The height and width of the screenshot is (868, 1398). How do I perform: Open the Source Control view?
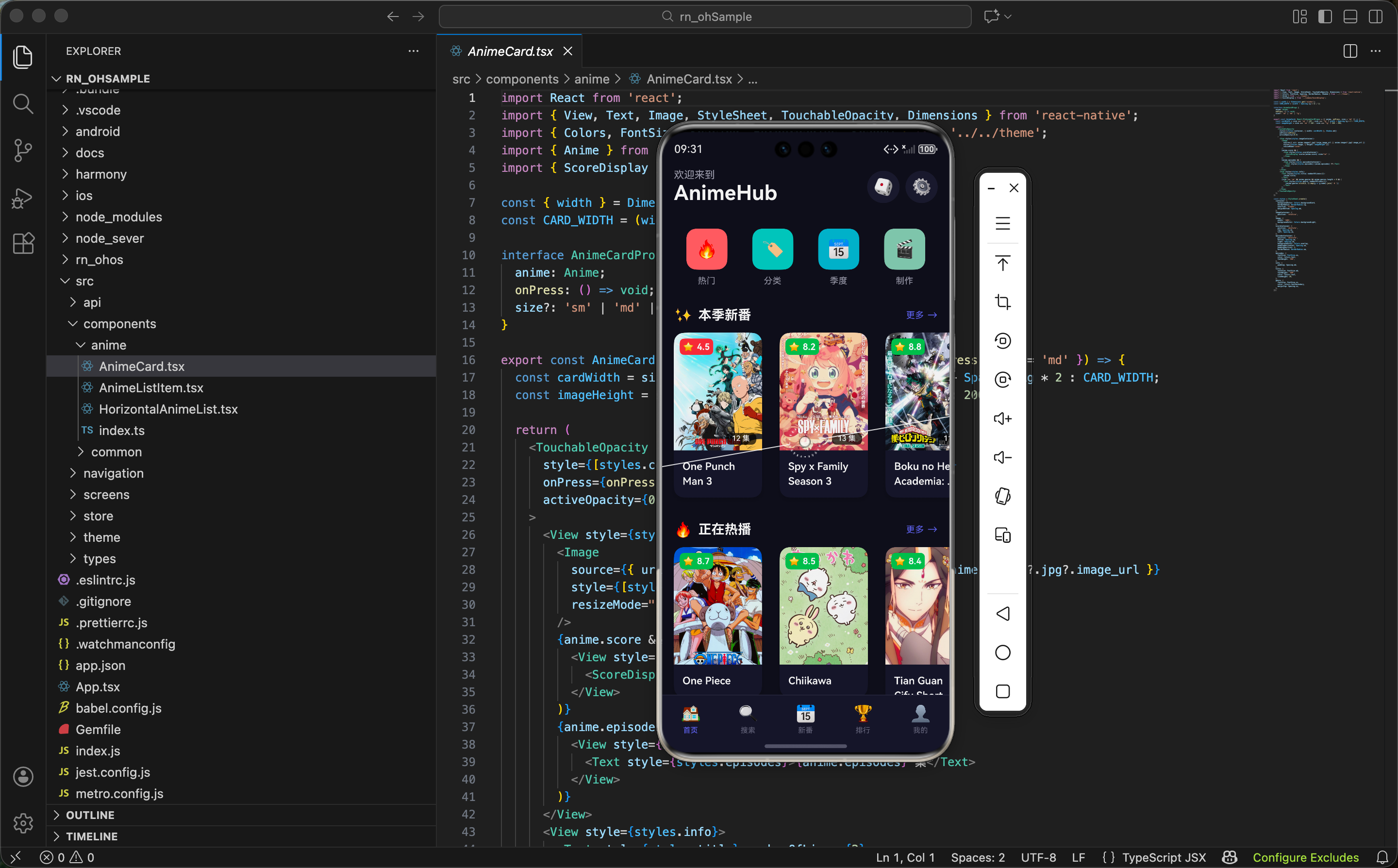click(23, 150)
